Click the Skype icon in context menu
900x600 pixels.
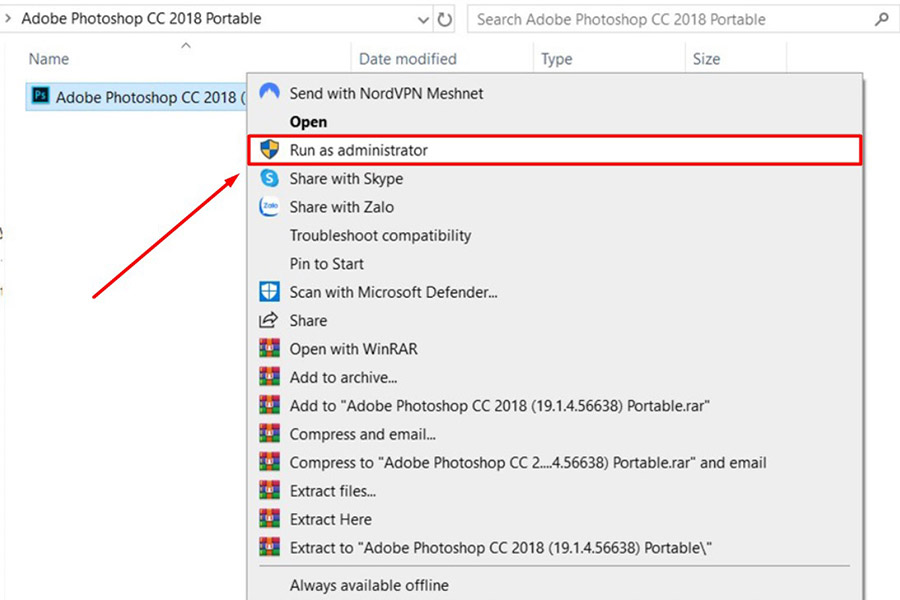click(269, 178)
